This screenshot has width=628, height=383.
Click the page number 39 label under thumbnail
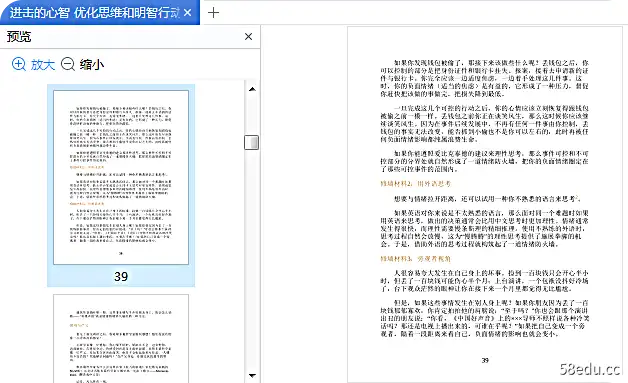[x=121, y=276]
